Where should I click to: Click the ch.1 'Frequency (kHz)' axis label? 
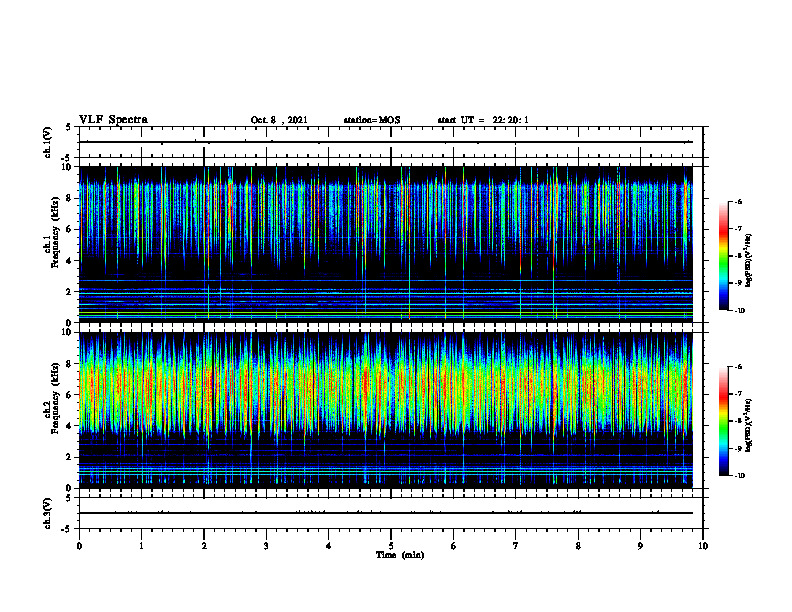point(55,233)
